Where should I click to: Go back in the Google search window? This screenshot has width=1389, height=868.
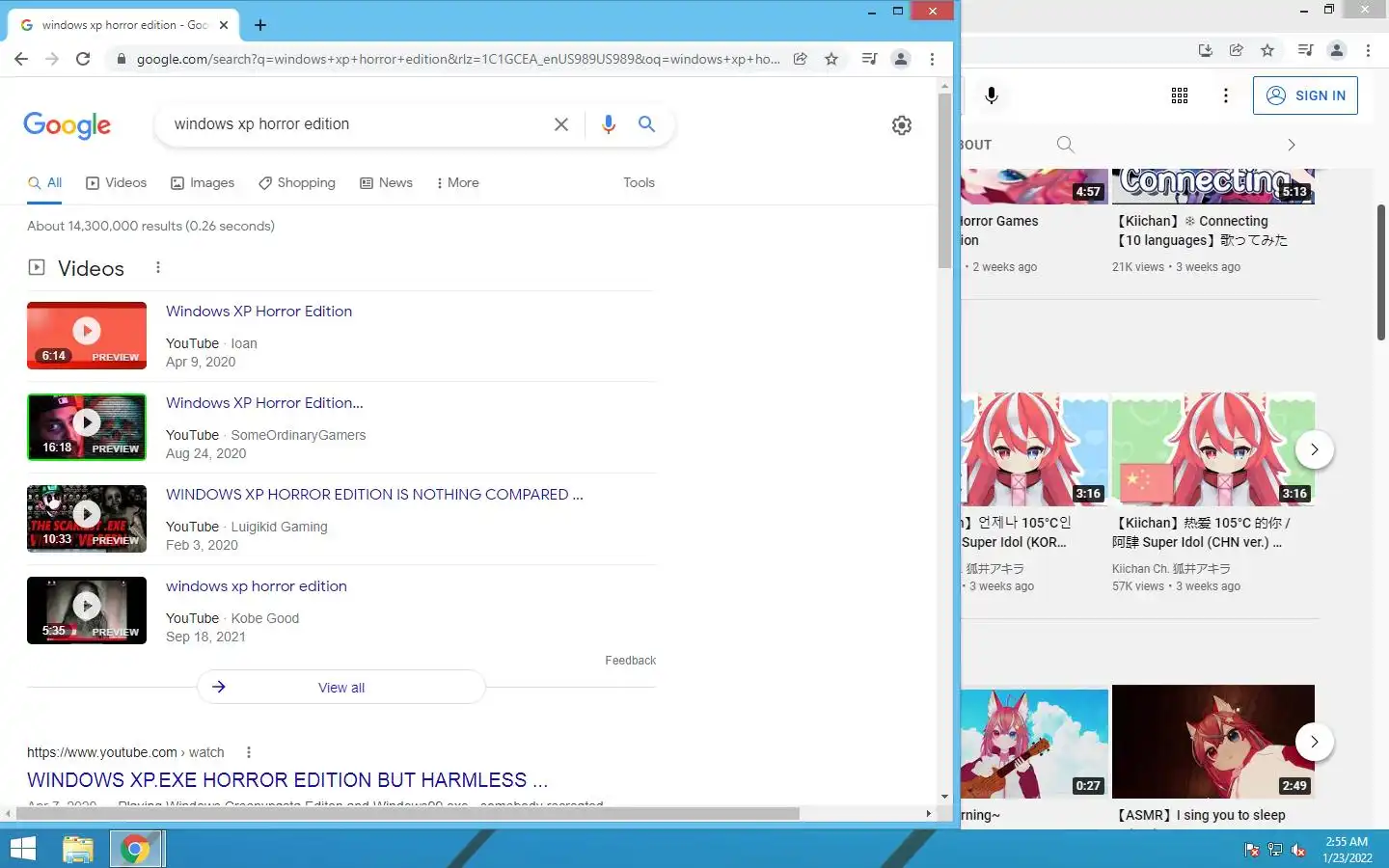click(x=21, y=59)
